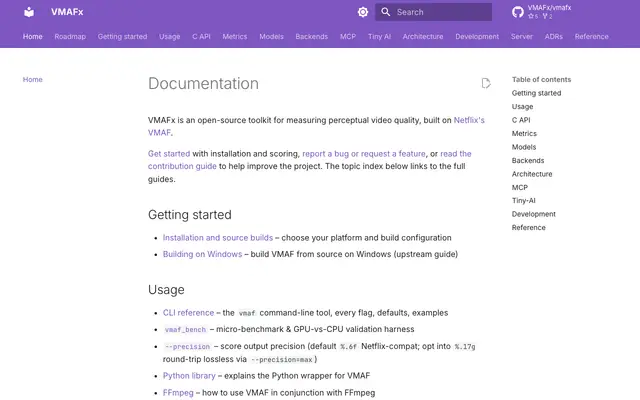640x400 pixels.
Task: Click the Table of contents label
Action: 541,80
